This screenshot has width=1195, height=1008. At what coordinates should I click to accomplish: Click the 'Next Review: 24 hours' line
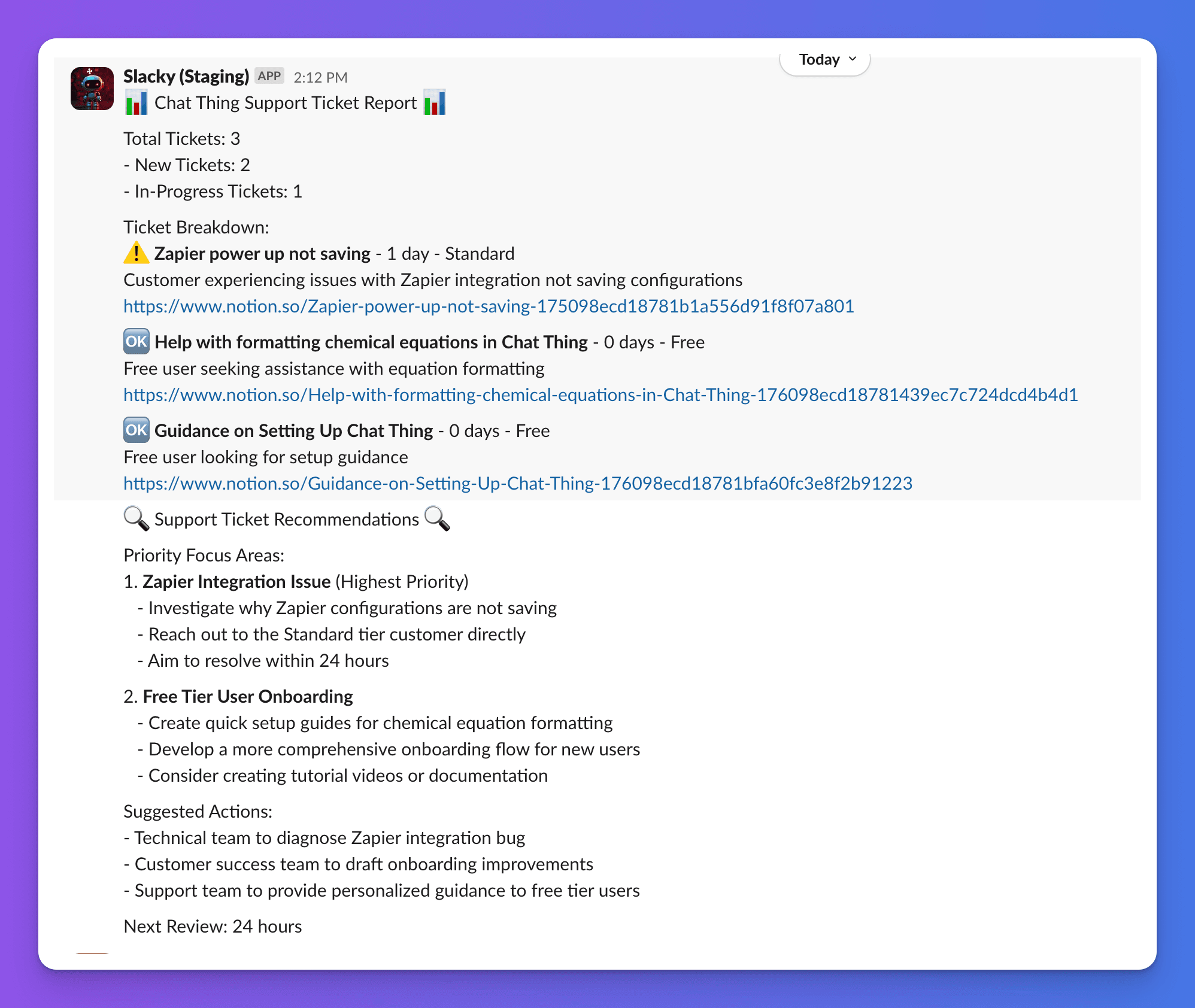[x=213, y=927]
